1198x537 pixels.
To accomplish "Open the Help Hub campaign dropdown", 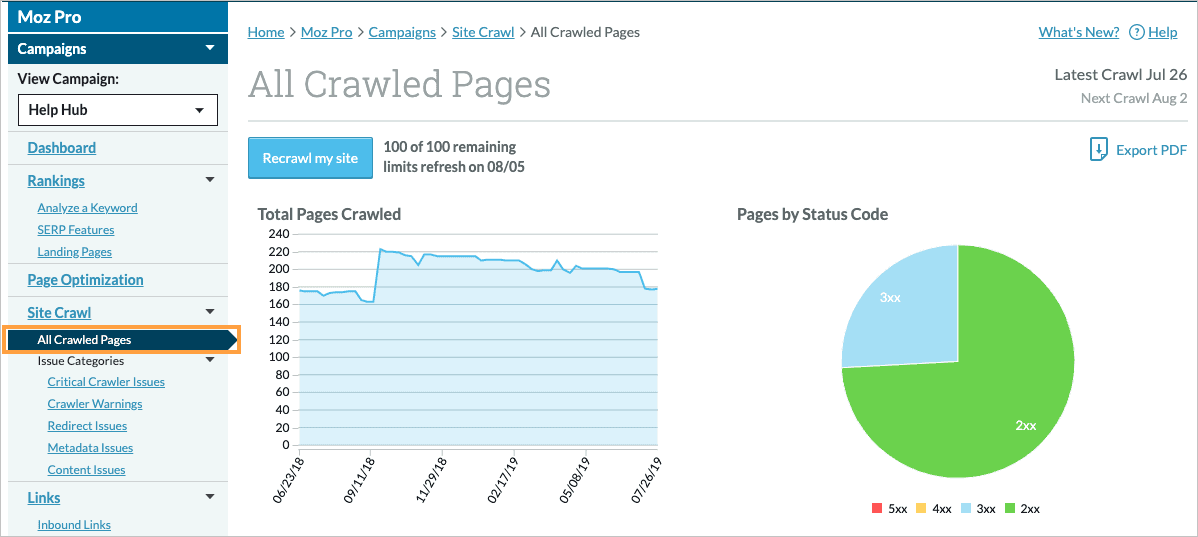I will pos(118,110).
